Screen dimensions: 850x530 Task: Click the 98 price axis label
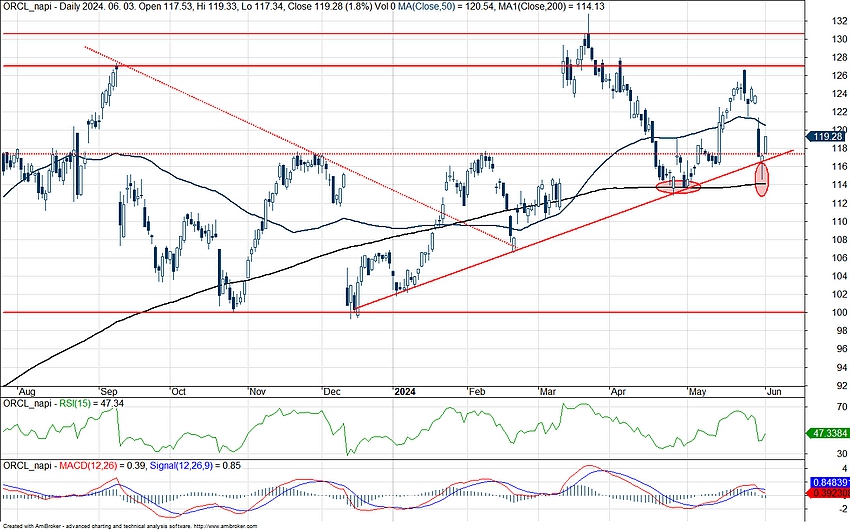tap(842, 331)
